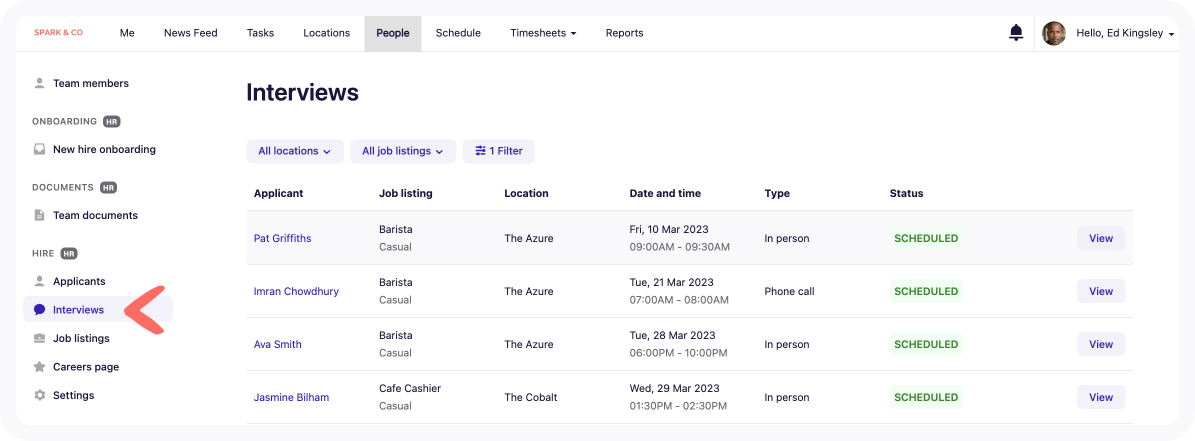Click the HR badge next to Onboarding

coord(112,121)
